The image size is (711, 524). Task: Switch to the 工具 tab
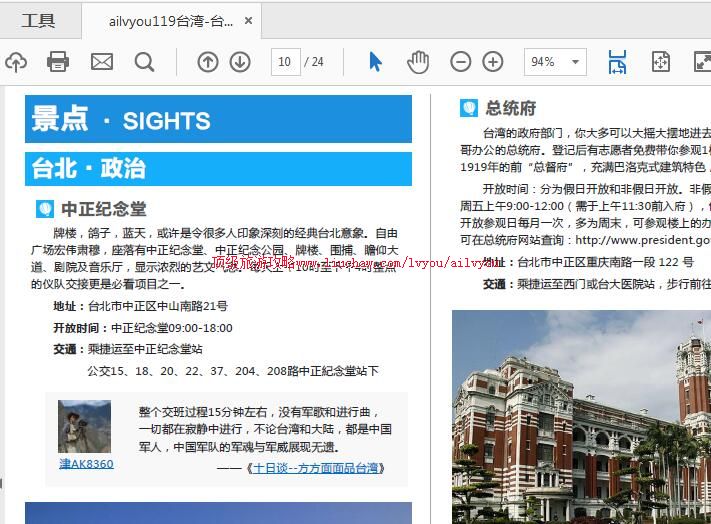click(x=38, y=21)
